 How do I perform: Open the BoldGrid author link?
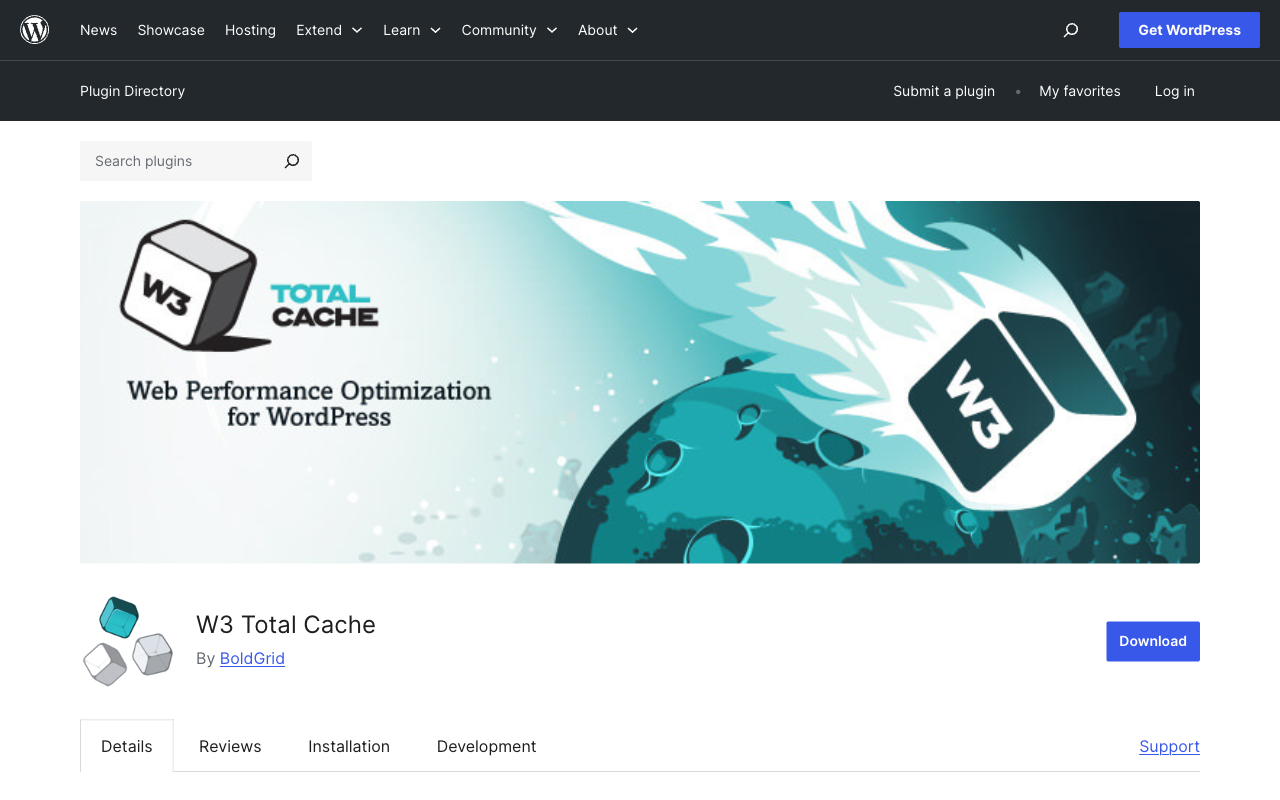(252, 658)
